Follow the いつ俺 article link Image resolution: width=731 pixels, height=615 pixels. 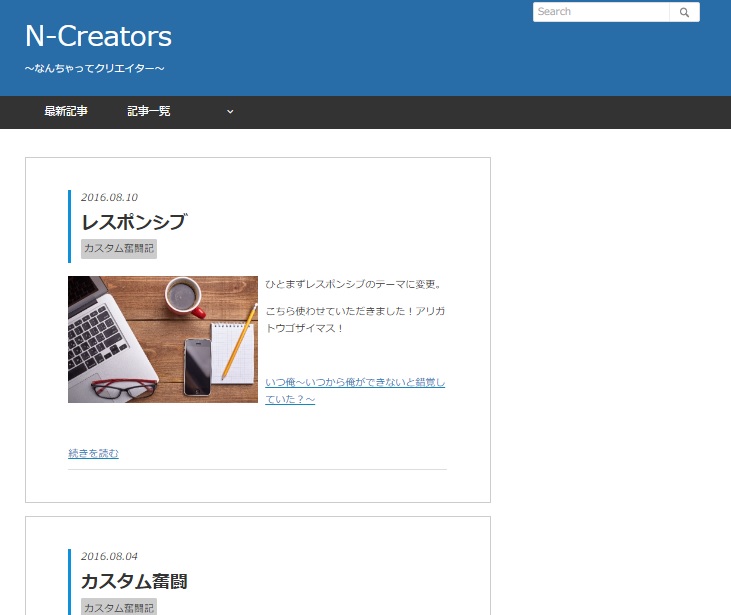(355, 391)
